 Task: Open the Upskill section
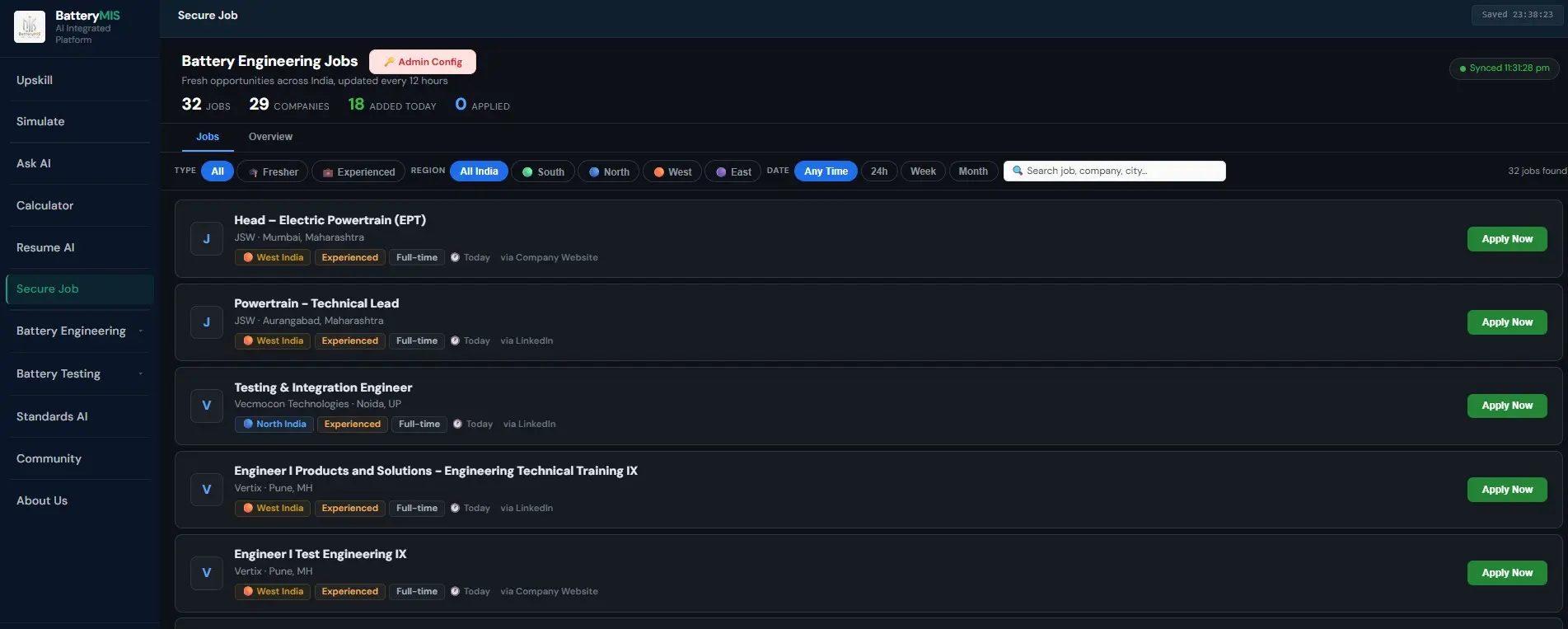click(80, 80)
